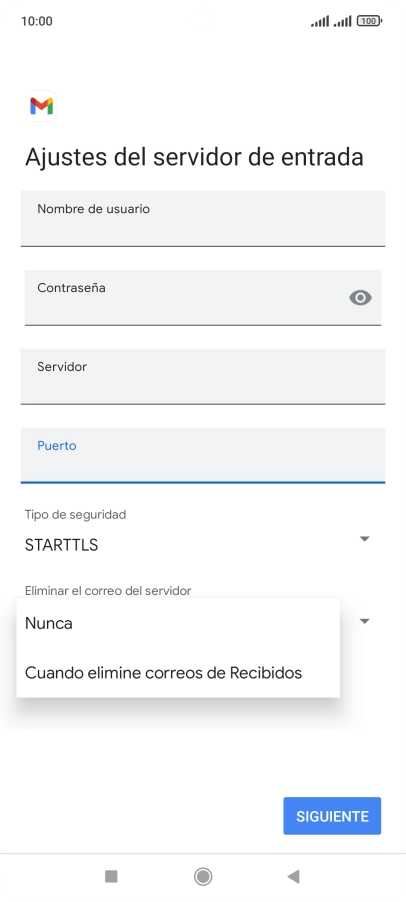Toggle password visibility eye icon
This screenshot has width=406, height=902.
(x=360, y=297)
